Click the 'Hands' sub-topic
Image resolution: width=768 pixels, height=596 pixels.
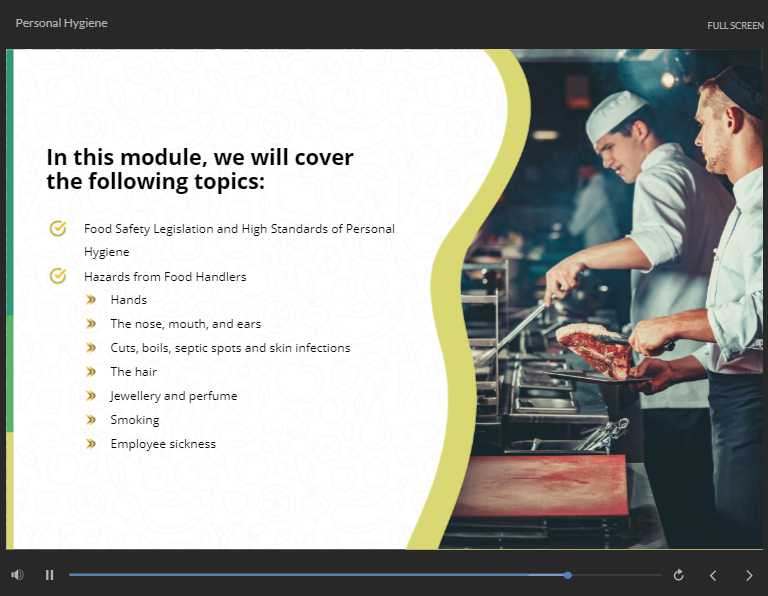click(128, 300)
